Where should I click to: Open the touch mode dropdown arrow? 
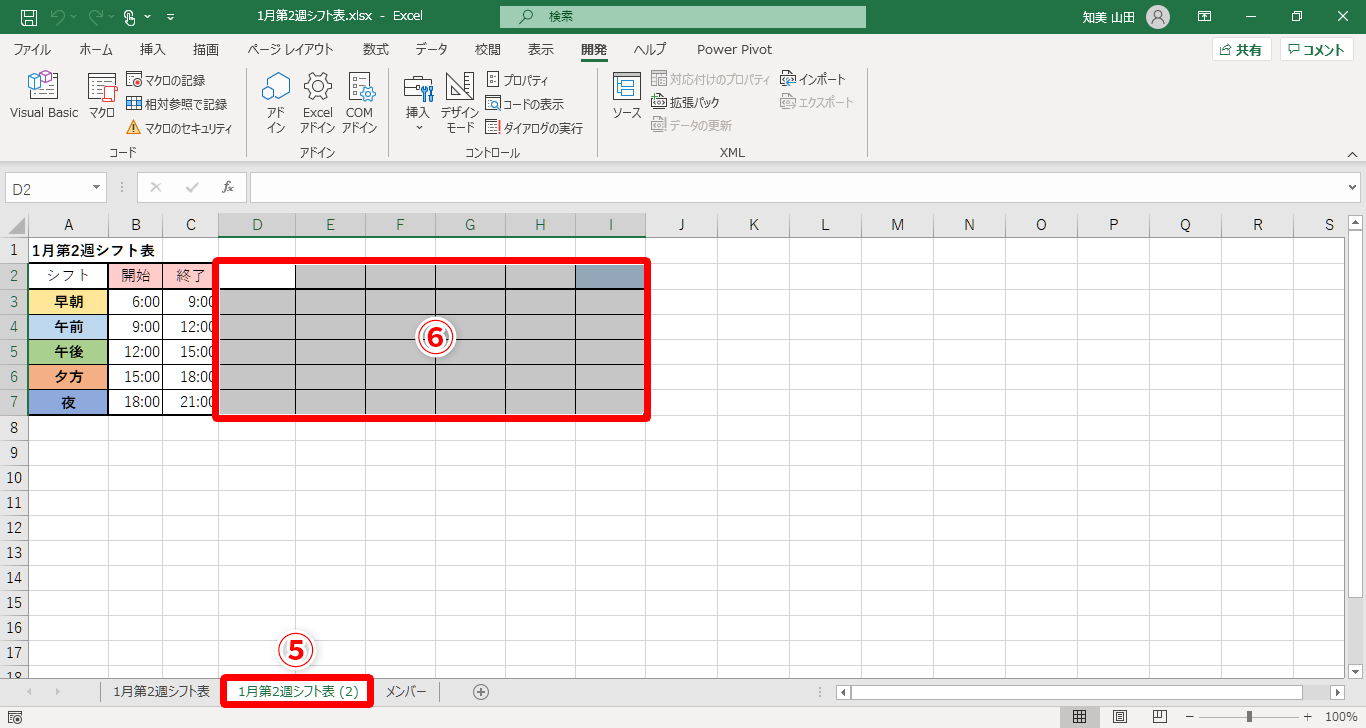point(148,17)
